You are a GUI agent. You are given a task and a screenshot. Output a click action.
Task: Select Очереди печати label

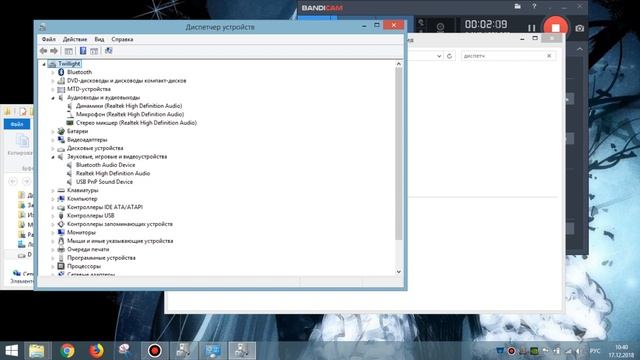[x=88, y=249]
